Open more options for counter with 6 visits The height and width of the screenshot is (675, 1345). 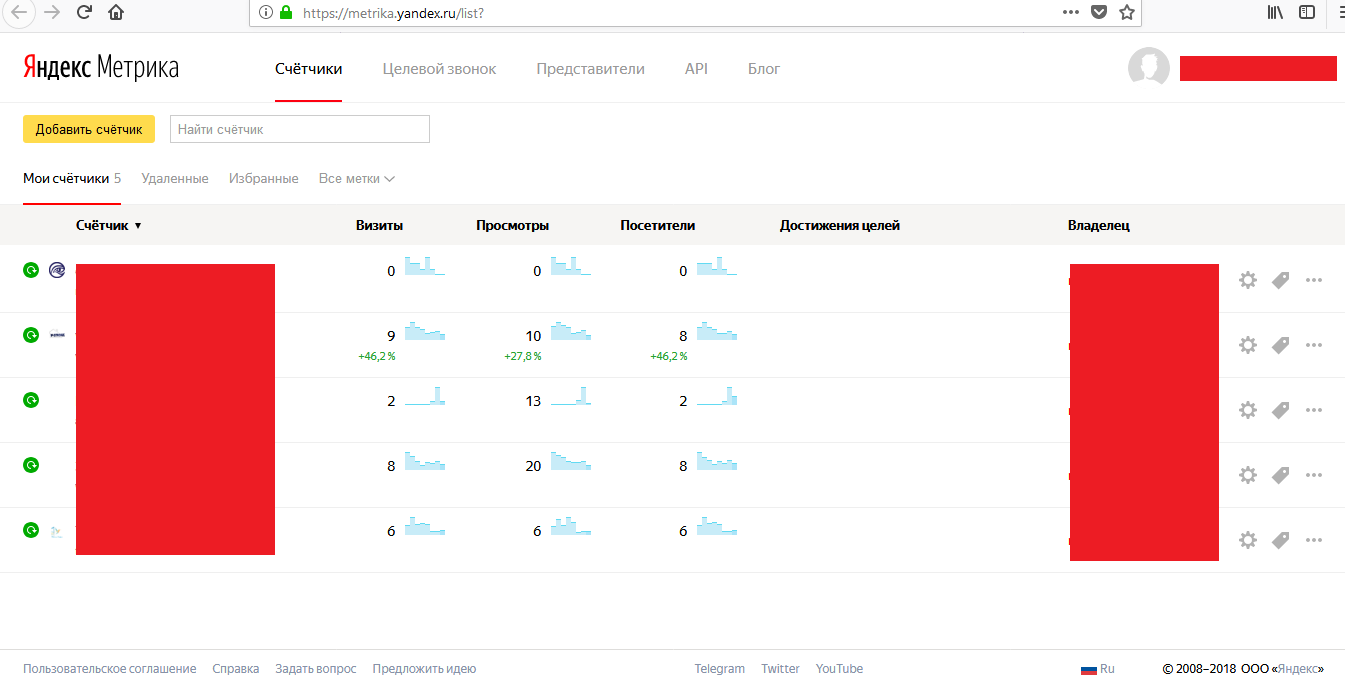click(x=1314, y=540)
